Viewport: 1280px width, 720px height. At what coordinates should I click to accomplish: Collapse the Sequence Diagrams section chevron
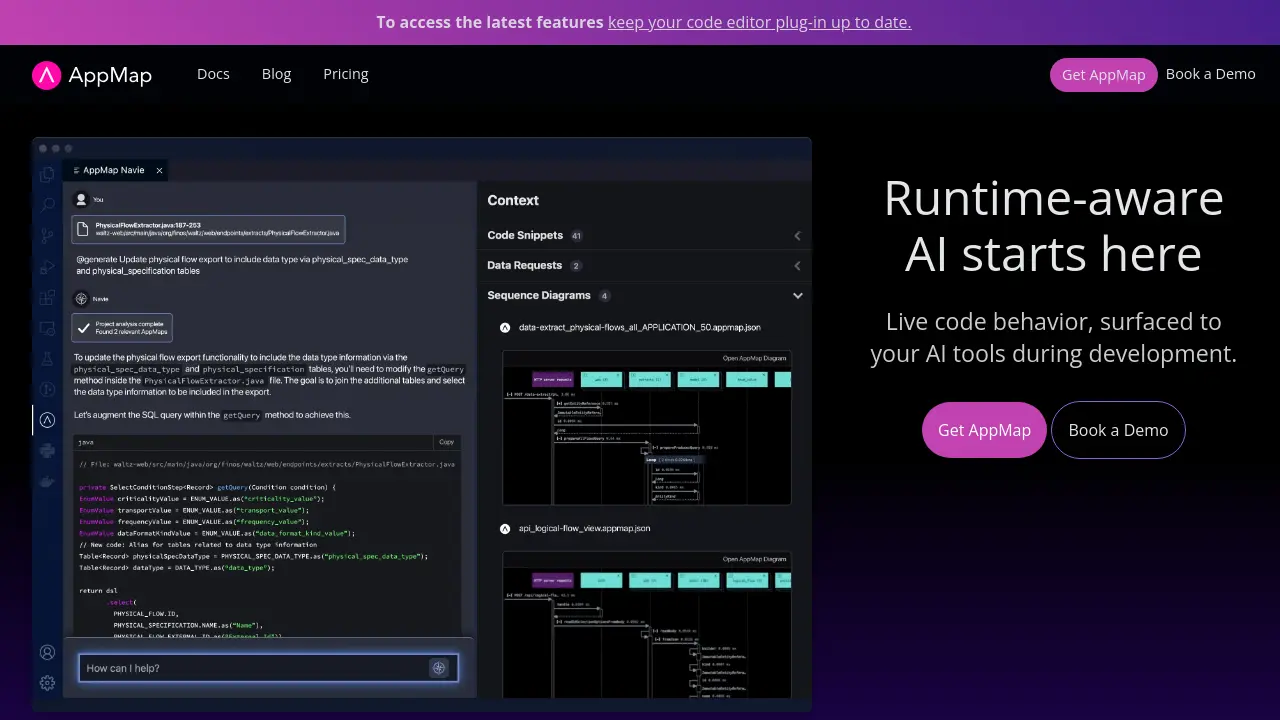tap(797, 296)
